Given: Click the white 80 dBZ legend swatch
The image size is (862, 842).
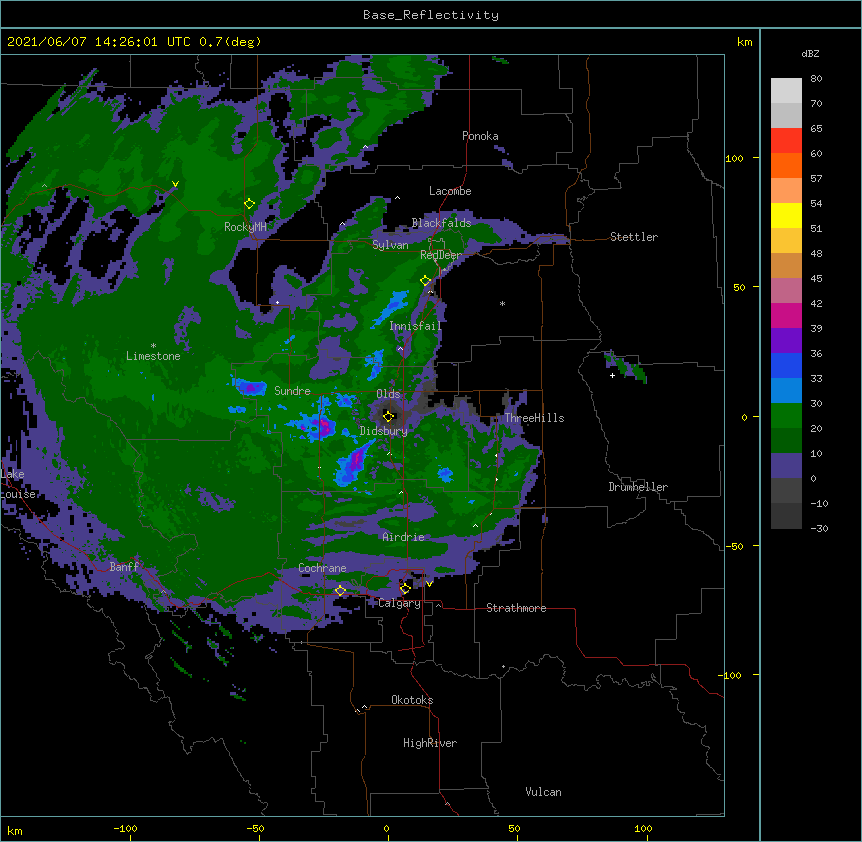Looking at the screenshot, I should pyautogui.click(x=786, y=91).
